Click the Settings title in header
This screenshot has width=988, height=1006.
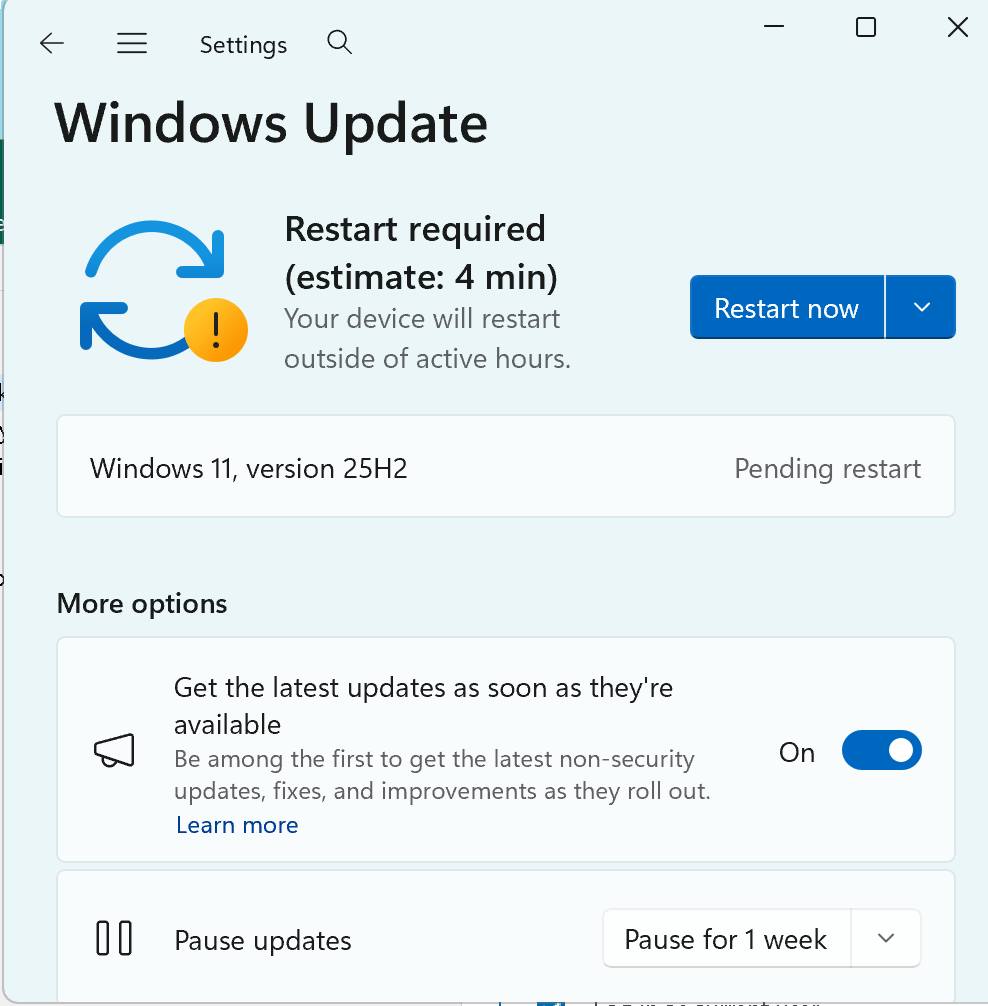coord(243,45)
